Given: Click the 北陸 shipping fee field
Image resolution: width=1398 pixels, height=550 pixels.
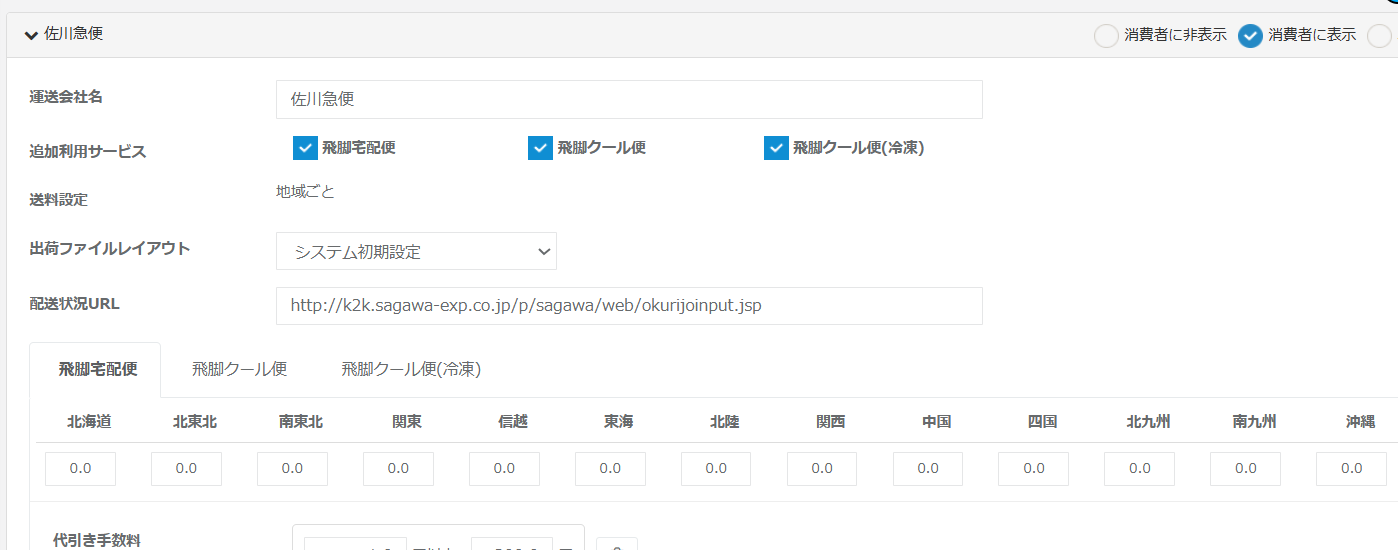Looking at the screenshot, I should (x=716, y=469).
